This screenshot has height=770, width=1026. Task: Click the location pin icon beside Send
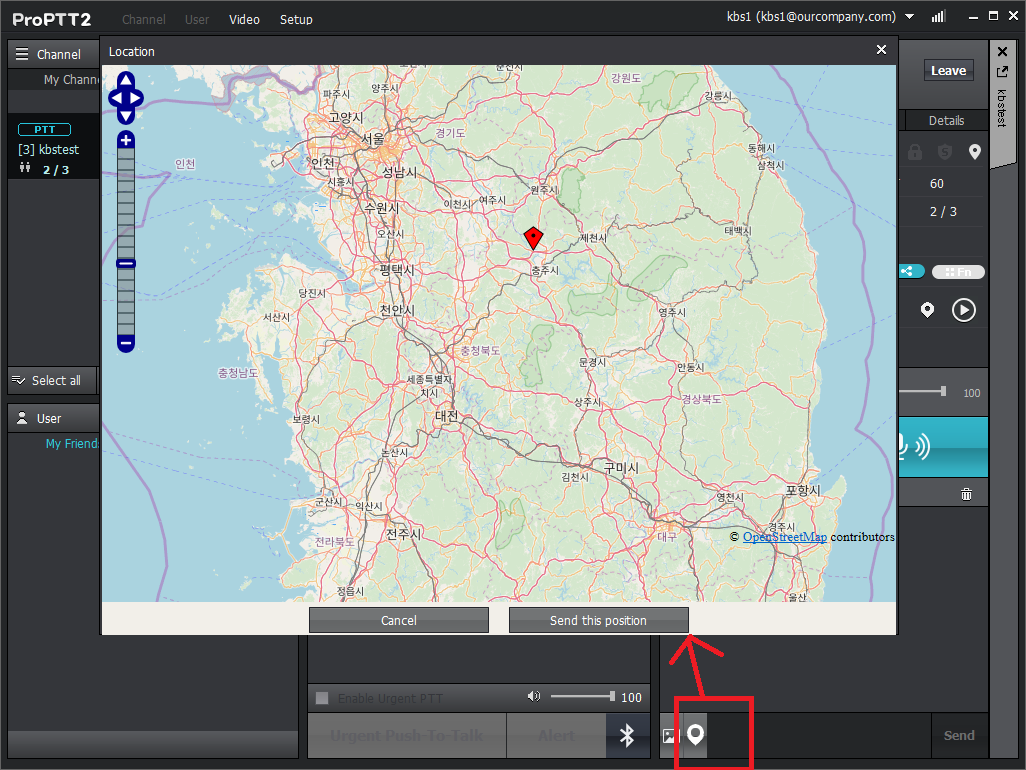pyautogui.click(x=695, y=736)
